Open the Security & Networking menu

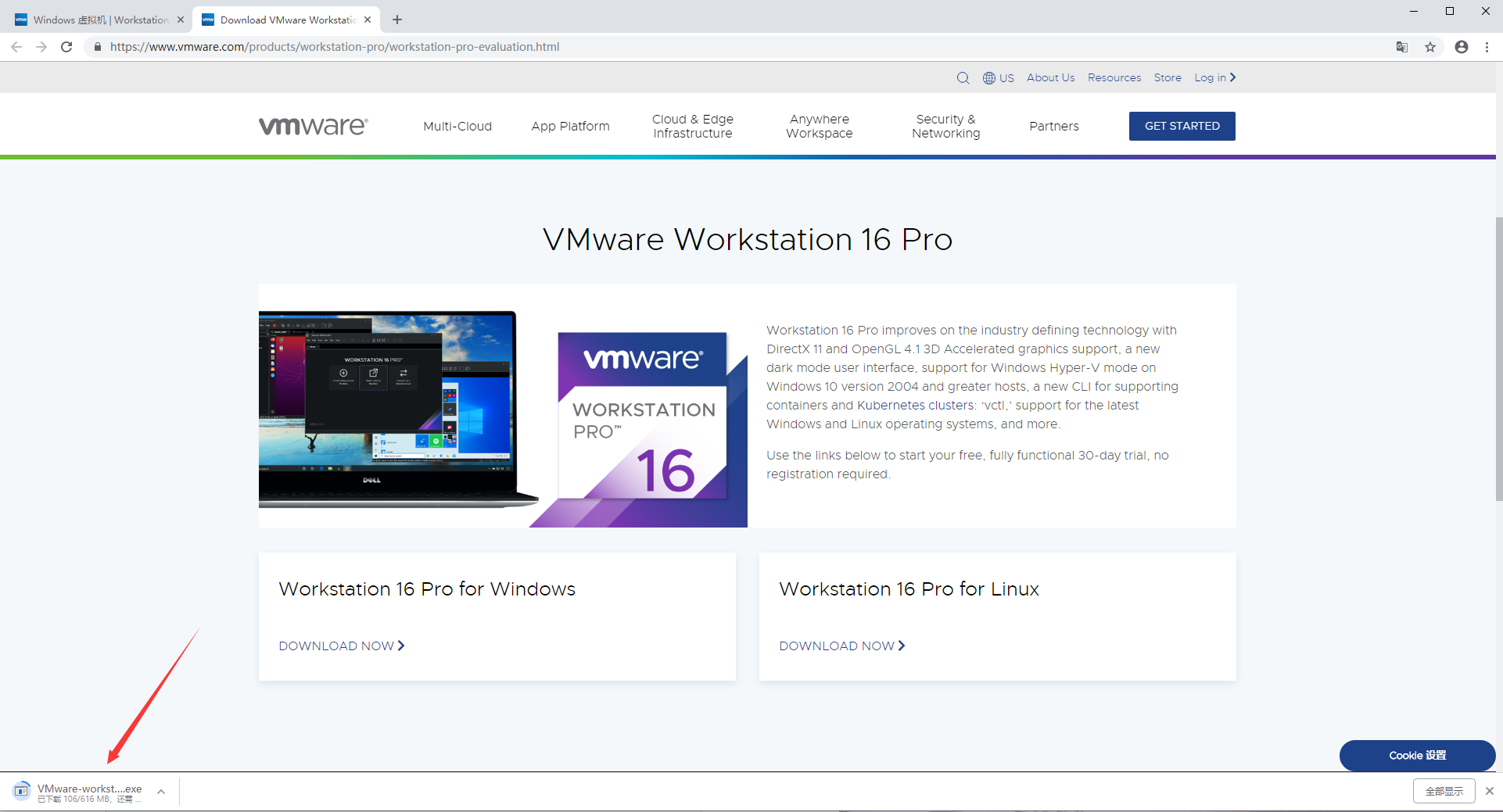click(x=945, y=127)
